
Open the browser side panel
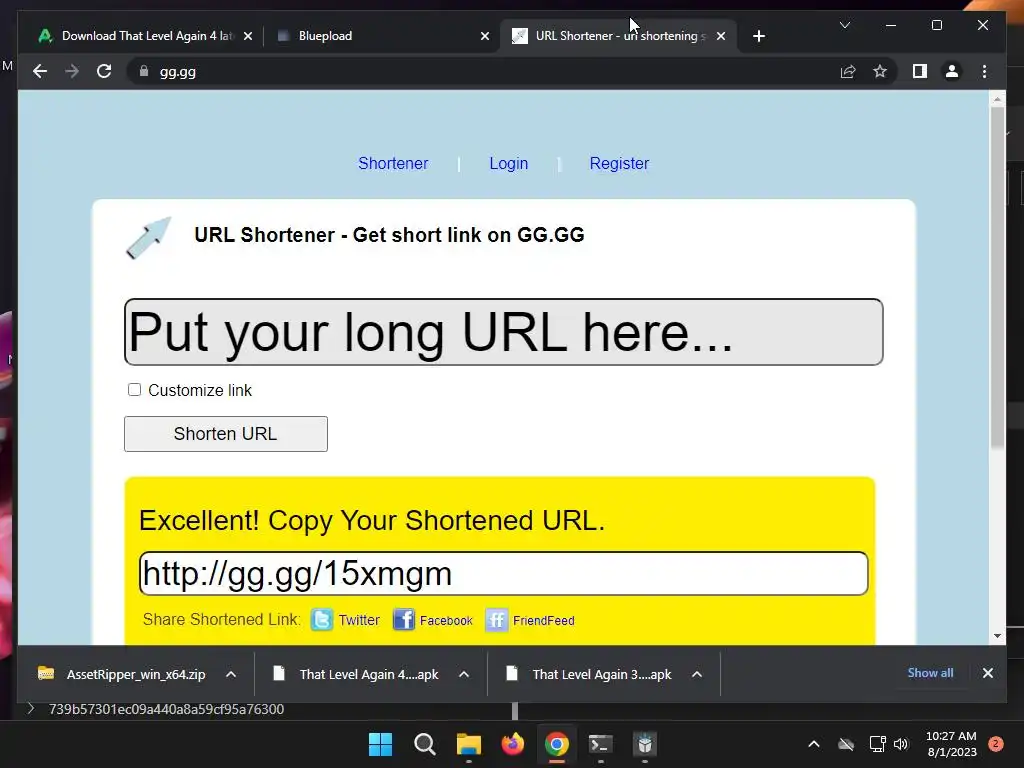tap(920, 71)
